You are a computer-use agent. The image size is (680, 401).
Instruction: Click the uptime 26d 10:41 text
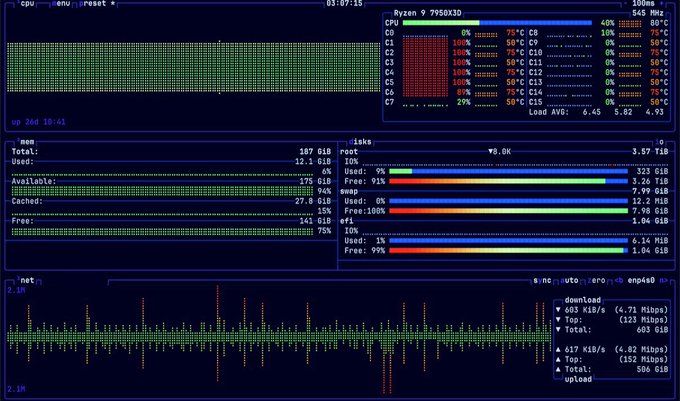[x=39, y=122]
